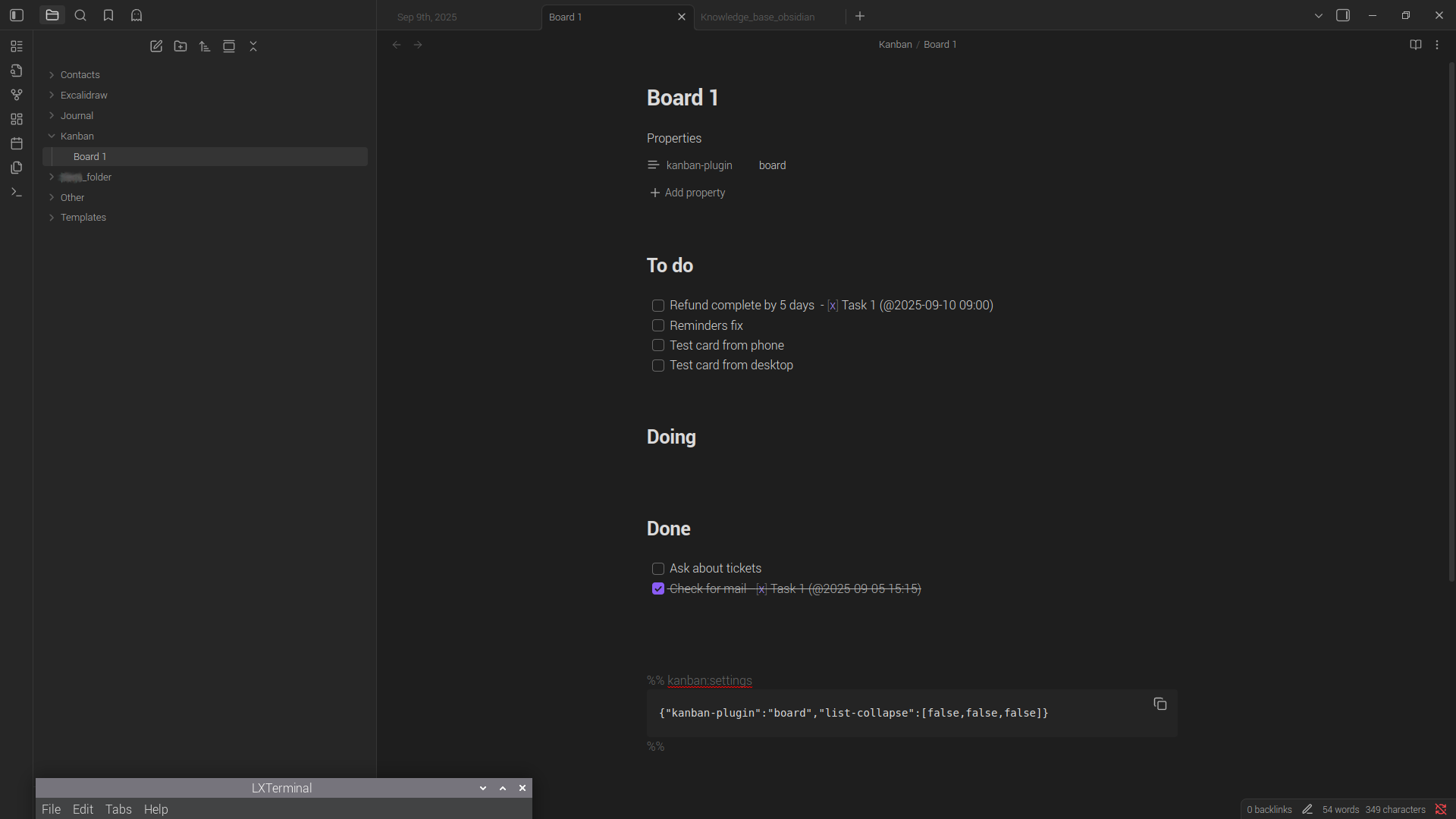Click the New folder icon
1456x819 pixels.
point(180,46)
